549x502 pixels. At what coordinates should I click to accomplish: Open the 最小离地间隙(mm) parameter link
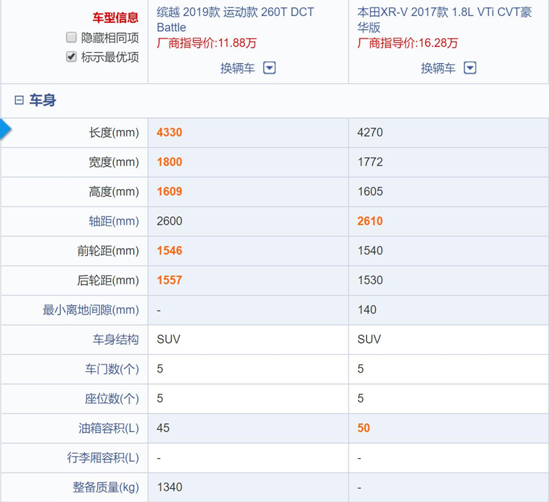[x=91, y=310]
